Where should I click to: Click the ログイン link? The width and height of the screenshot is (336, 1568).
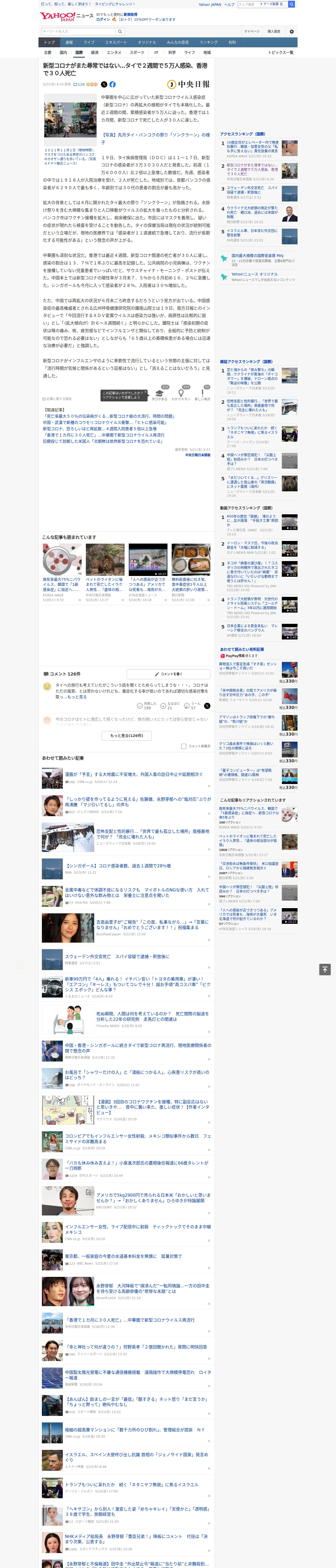tap(103, 20)
